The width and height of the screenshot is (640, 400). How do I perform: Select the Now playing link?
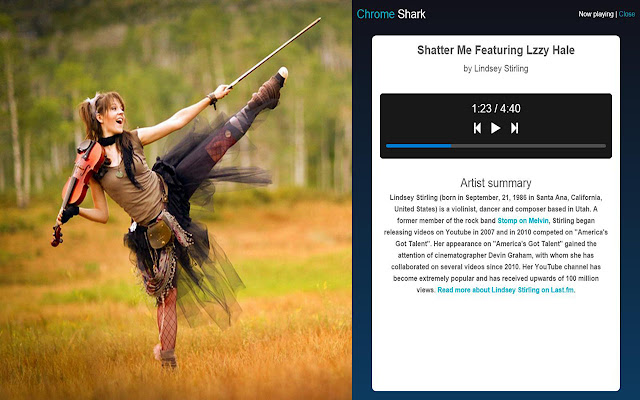click(x=596, y=14)
